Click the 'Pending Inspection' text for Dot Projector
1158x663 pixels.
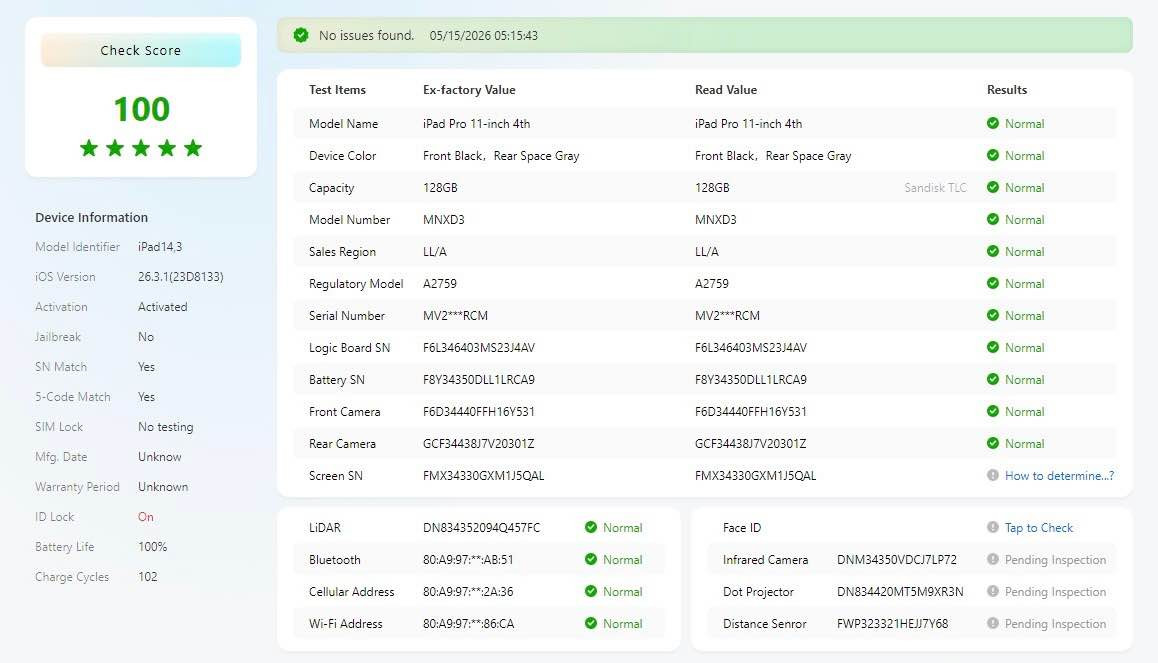click(1055, 591)
